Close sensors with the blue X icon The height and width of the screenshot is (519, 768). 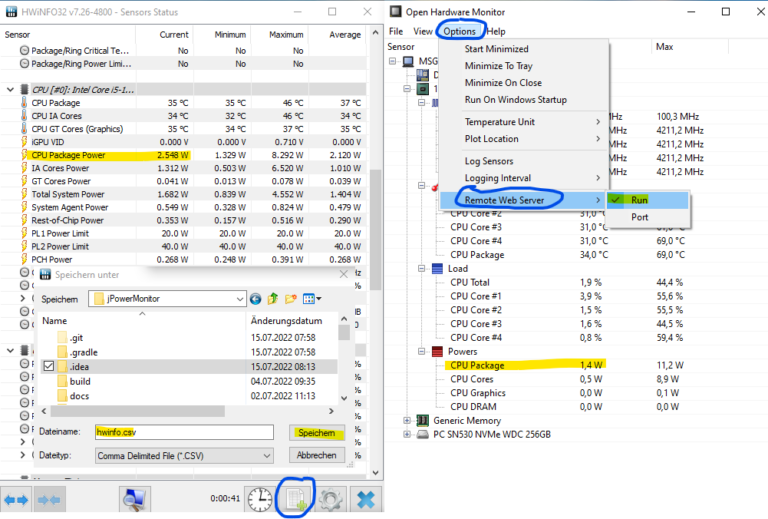click(366, 500)
